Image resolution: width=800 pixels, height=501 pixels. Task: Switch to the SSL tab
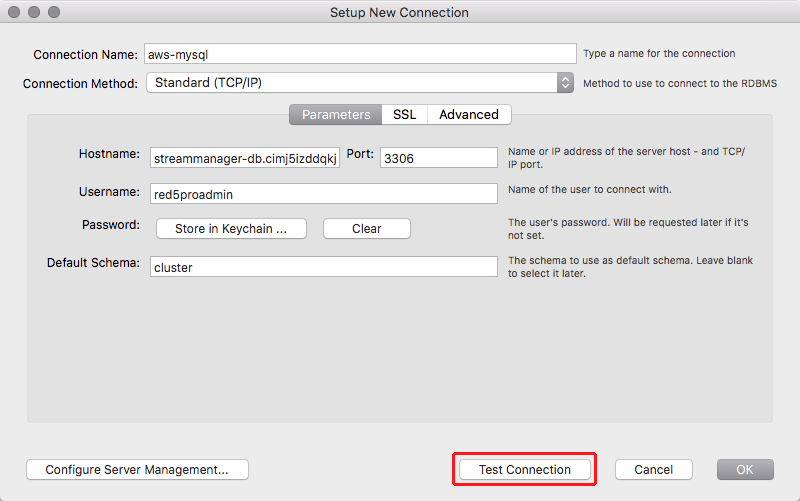[405, 114]
